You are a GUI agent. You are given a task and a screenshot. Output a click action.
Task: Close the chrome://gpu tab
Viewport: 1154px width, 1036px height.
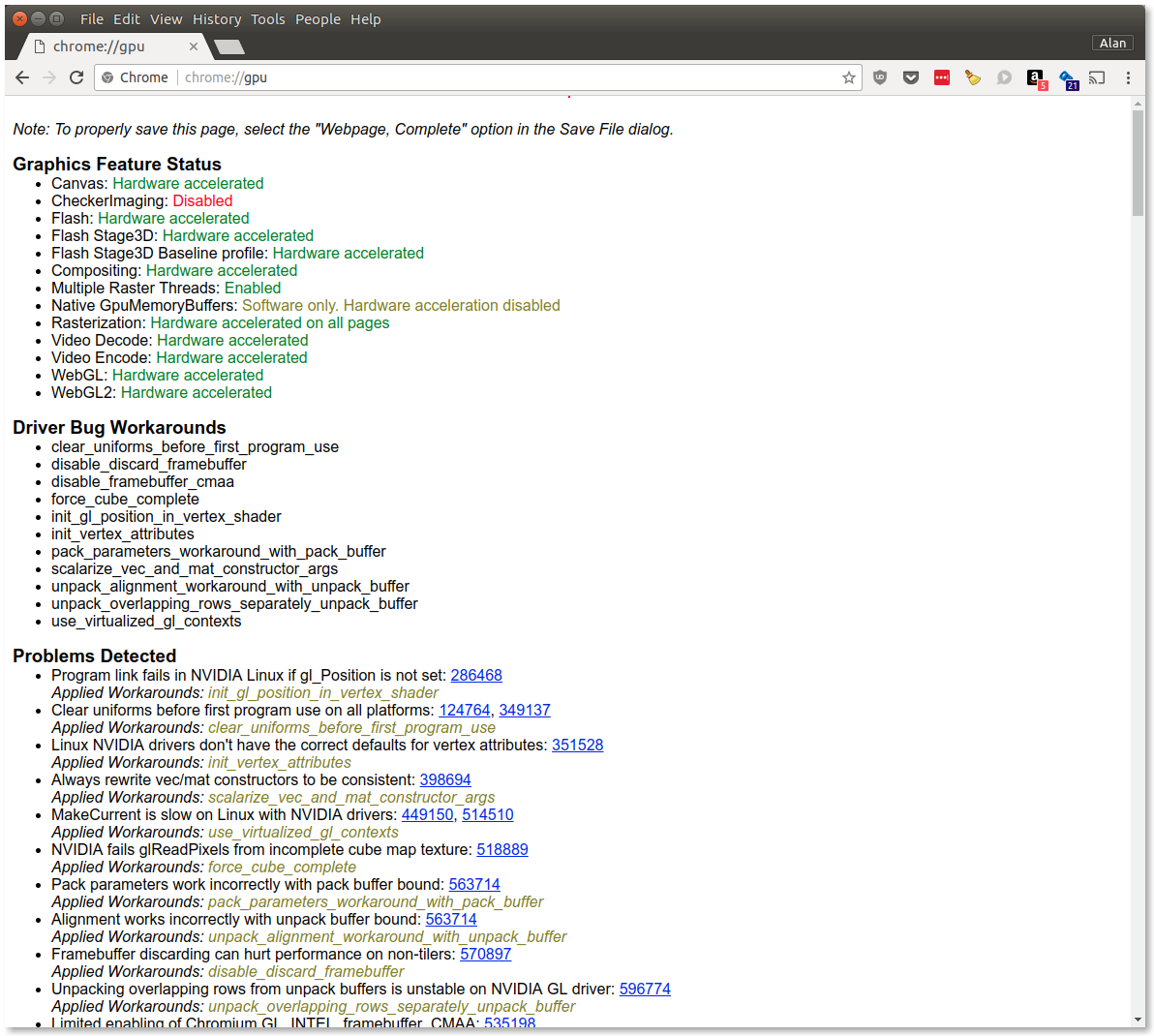click(194, 46)
